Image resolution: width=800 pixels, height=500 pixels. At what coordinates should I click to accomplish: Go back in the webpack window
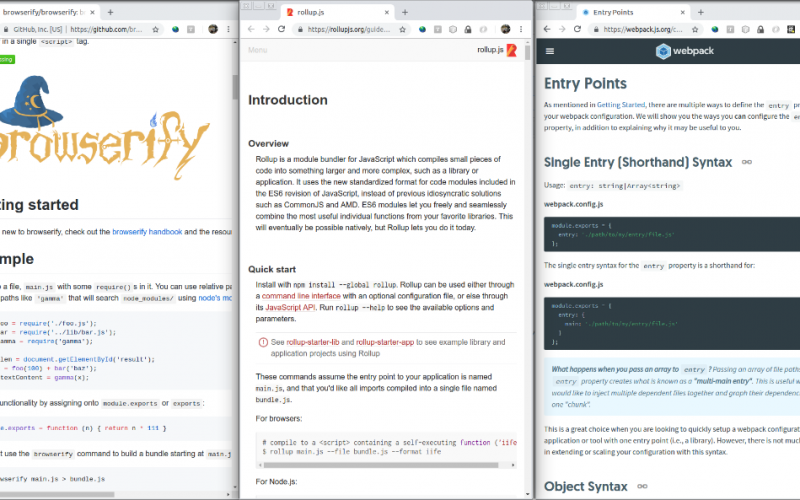pyautogui.click(x=547, y=29)
